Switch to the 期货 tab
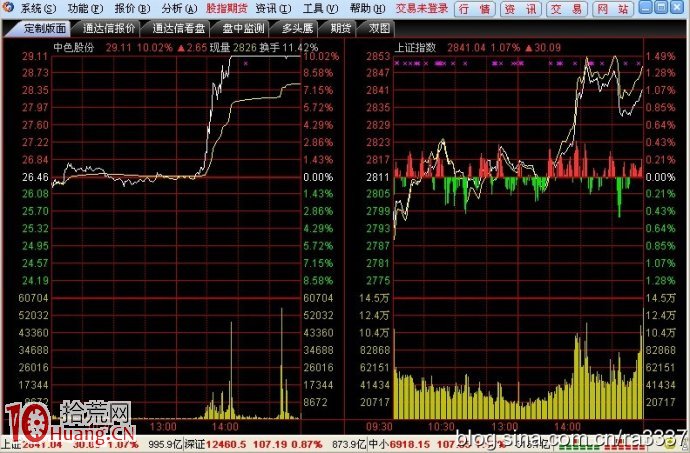 (x=341, y=28)
